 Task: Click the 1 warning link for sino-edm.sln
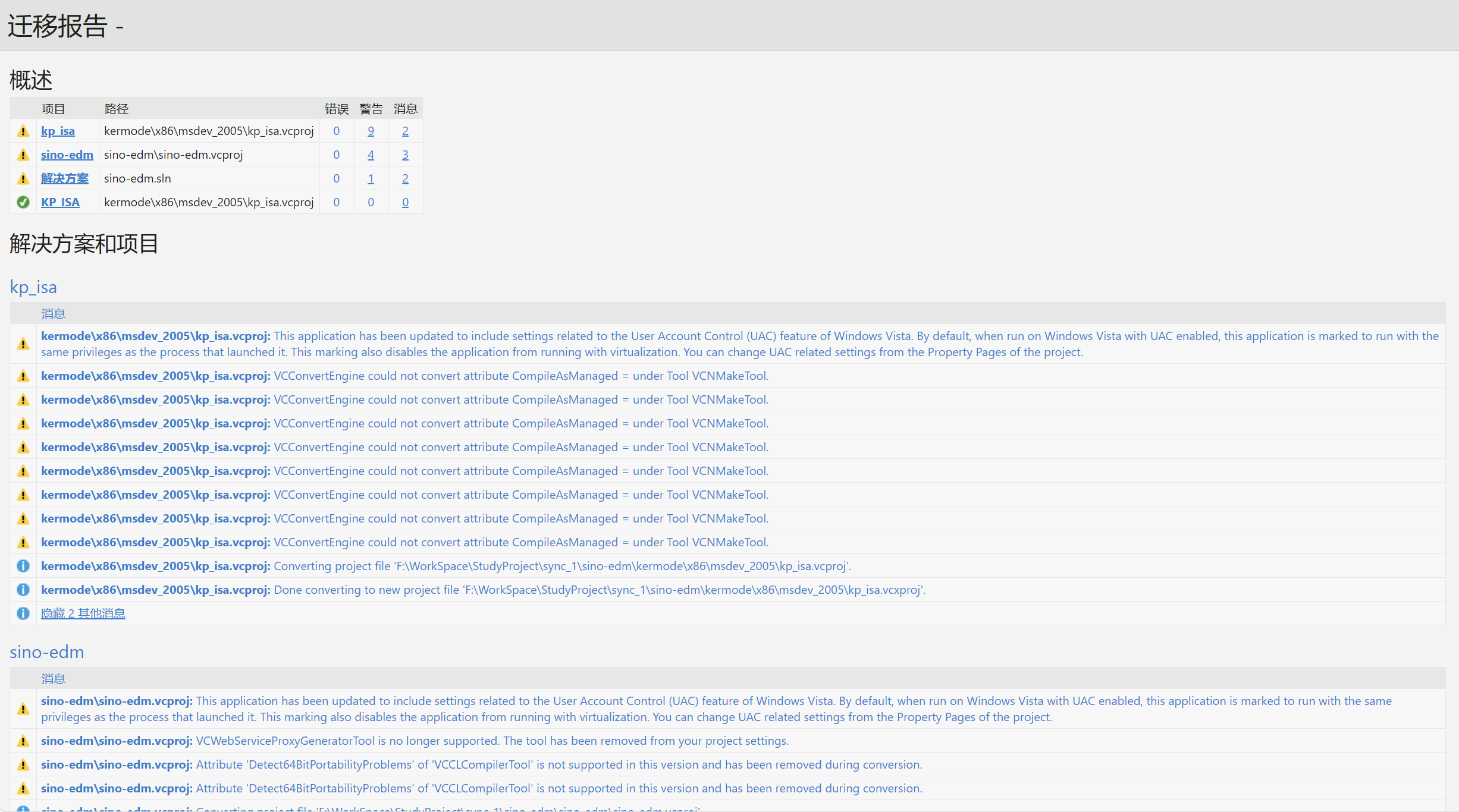[x=371, y=178]
